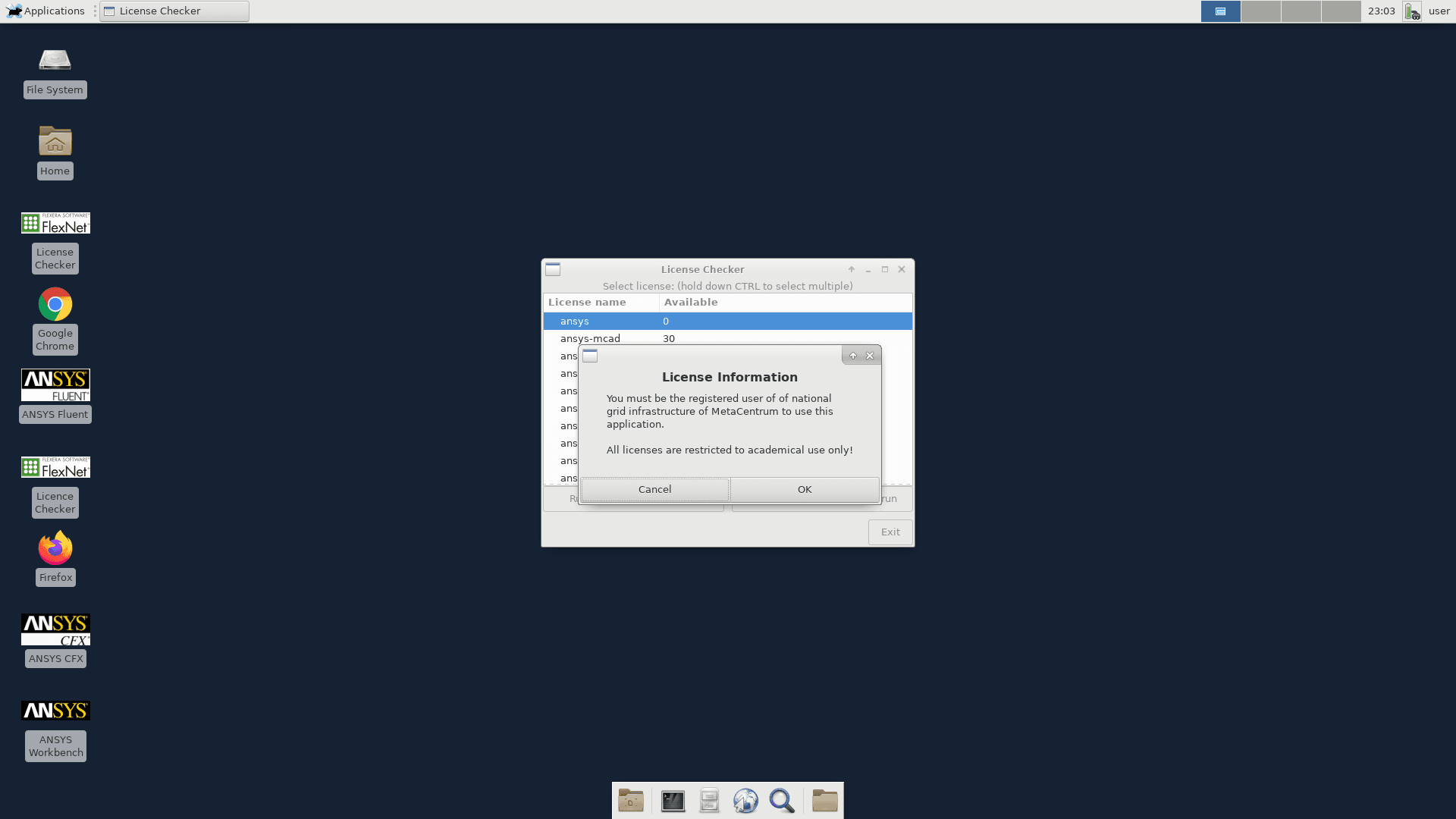The width and height of the screenshot is (1456, 819).
Task: Close the License Information dialog
Action: [x=870, y=356]
